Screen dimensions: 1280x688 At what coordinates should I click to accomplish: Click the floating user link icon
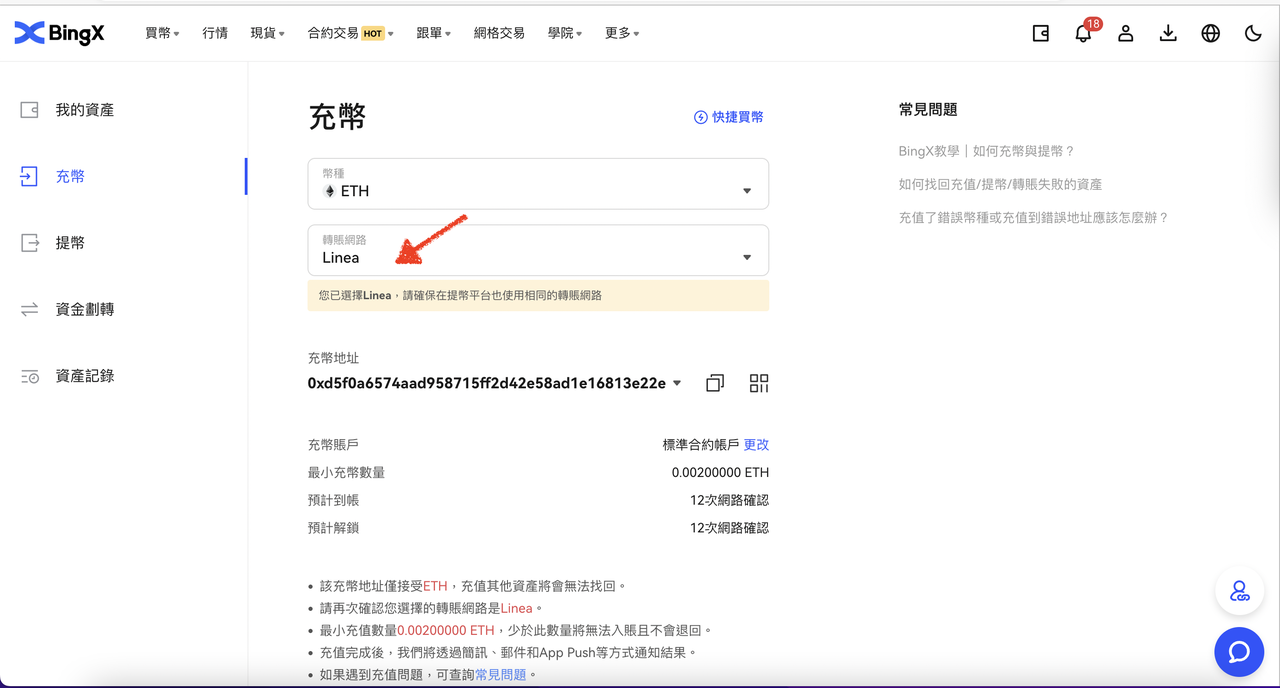click(x=1240, y=592)
